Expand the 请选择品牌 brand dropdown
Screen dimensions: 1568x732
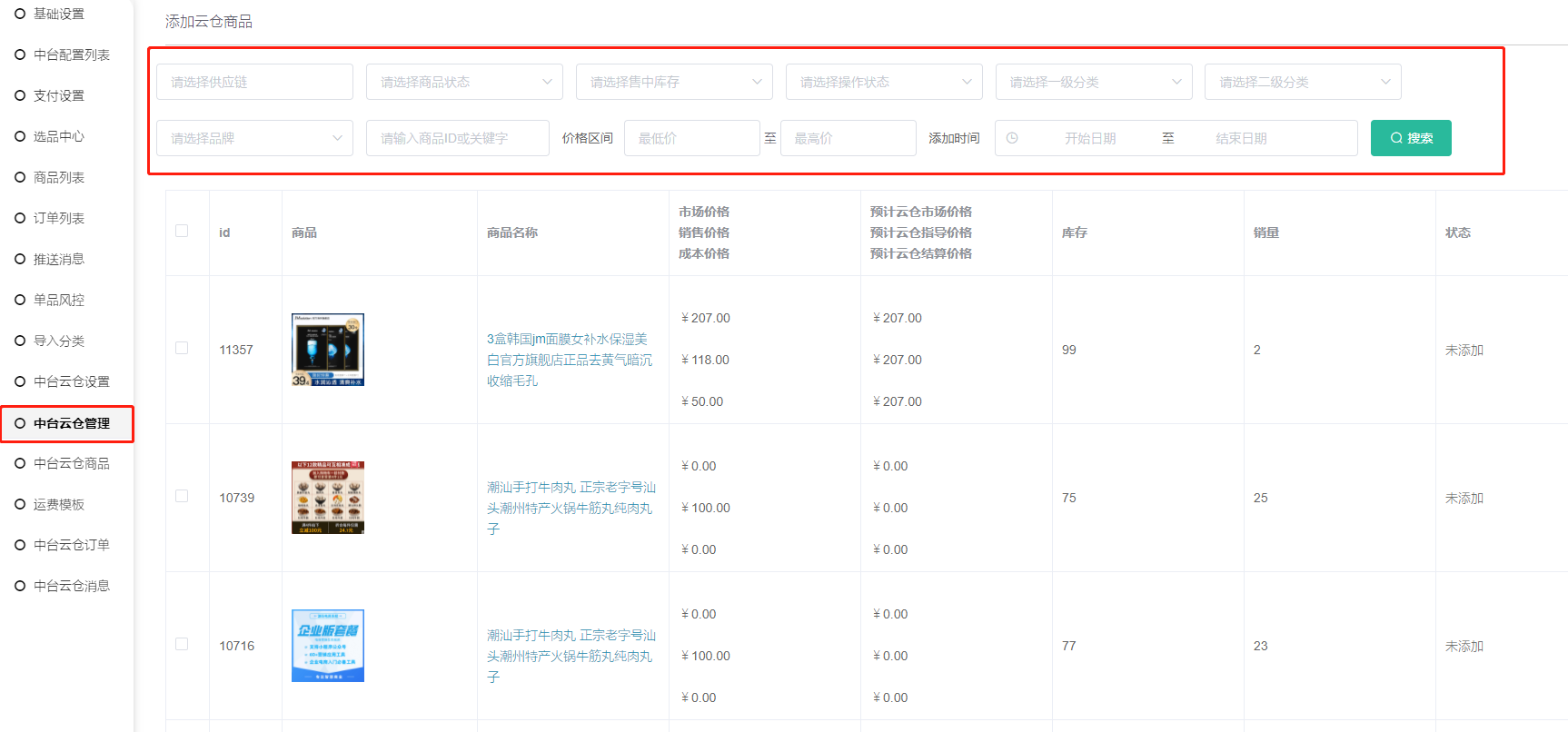pos(254,138)
